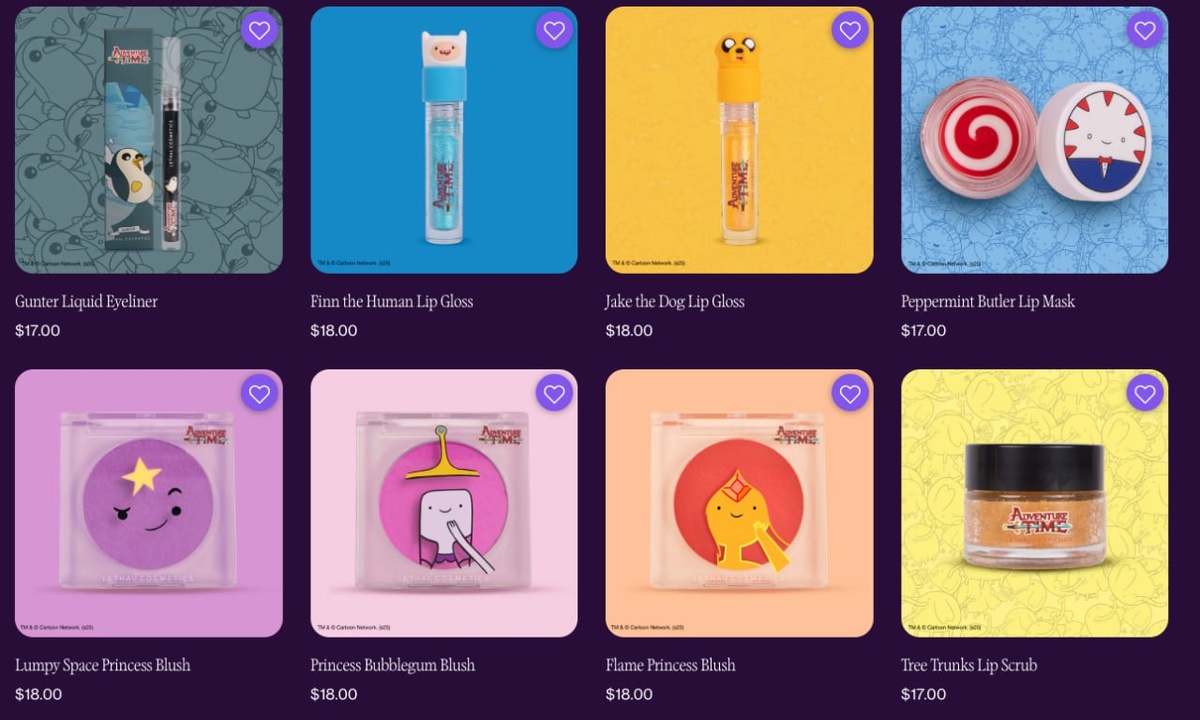The width and height of the screenshot is (1200, 720).
Task: Follow the Finn the Human Lip Gloss link
Action: click(x=392, y=301)
